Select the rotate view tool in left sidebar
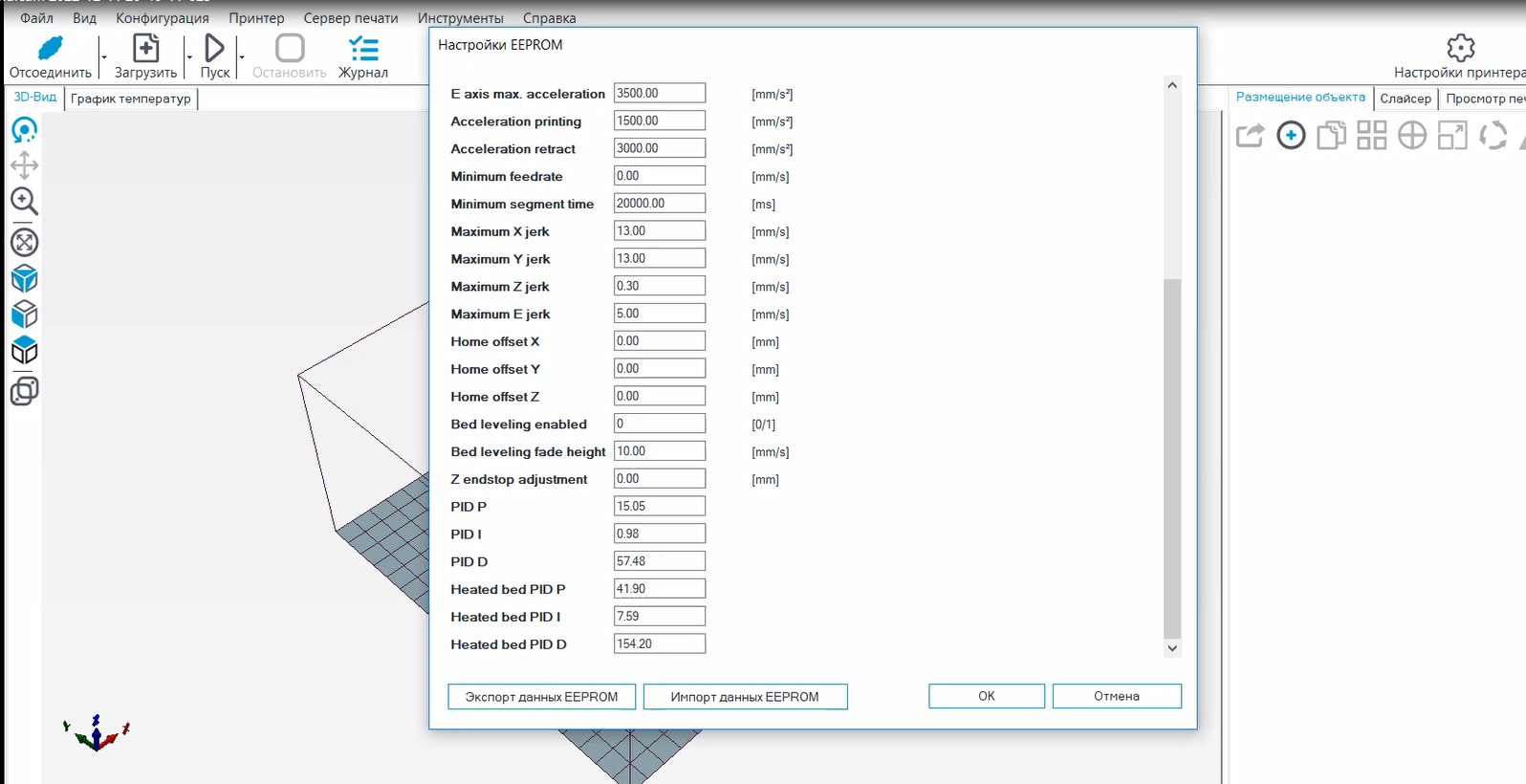The height and width of the screenshot is (784, 1526). tap(24, 130)
